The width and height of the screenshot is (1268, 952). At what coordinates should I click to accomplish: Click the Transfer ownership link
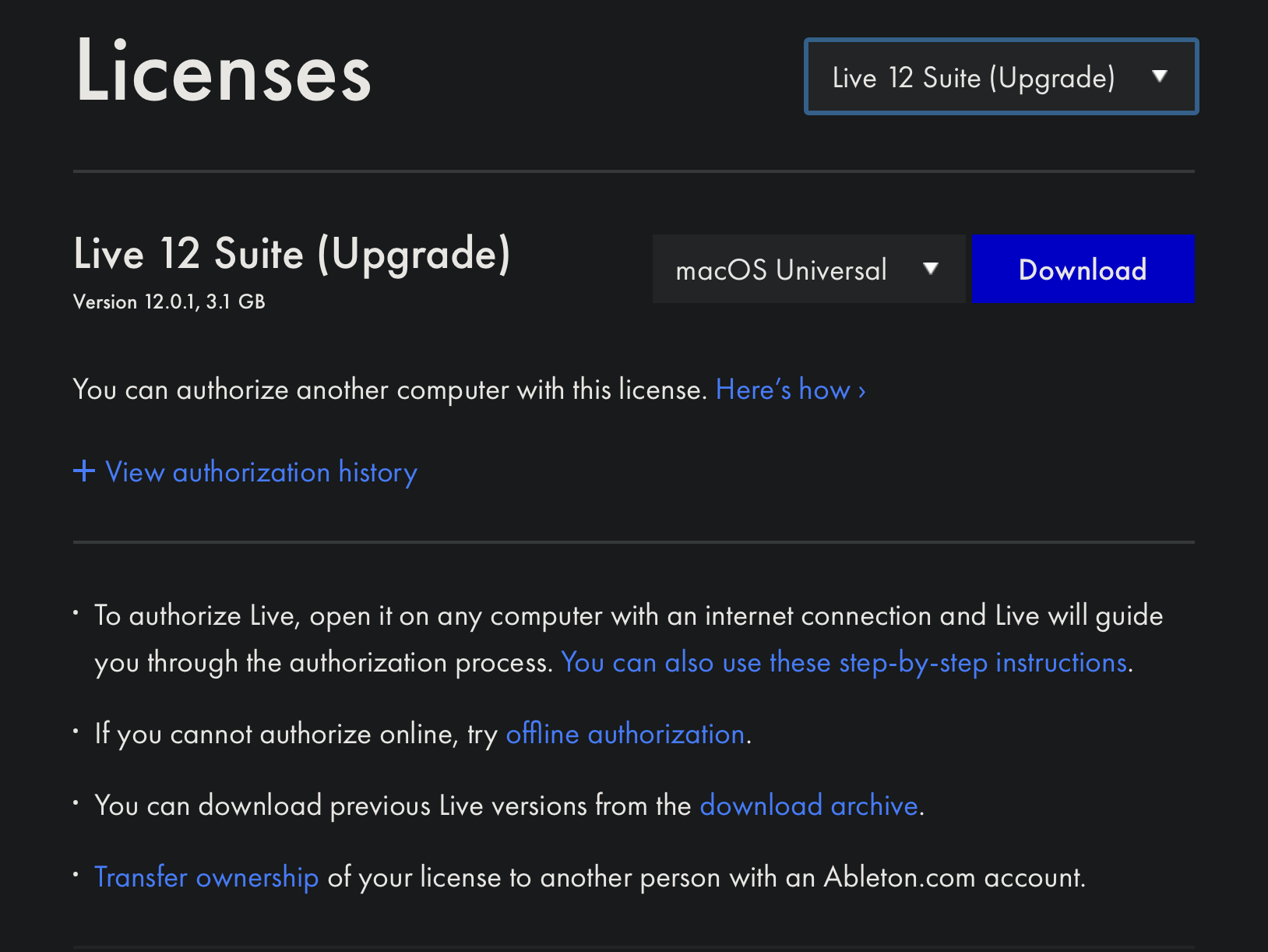pyautogui.click(x=206, y=877)
